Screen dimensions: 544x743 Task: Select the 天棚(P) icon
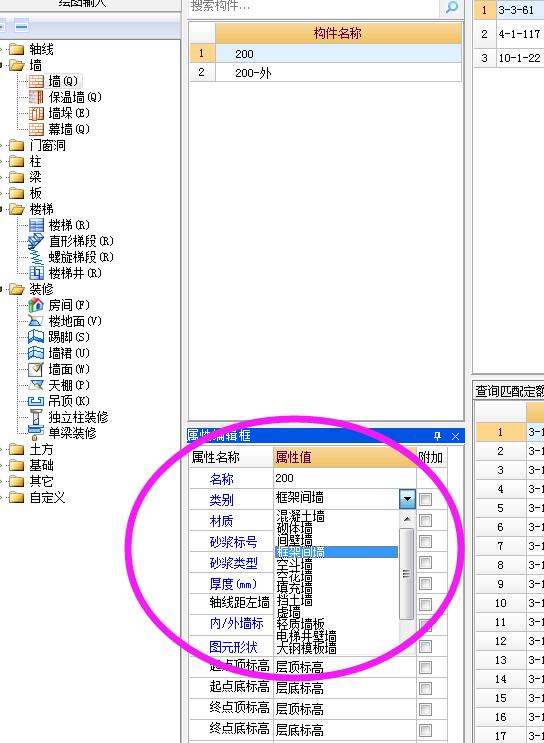click(x=36, y=385)
